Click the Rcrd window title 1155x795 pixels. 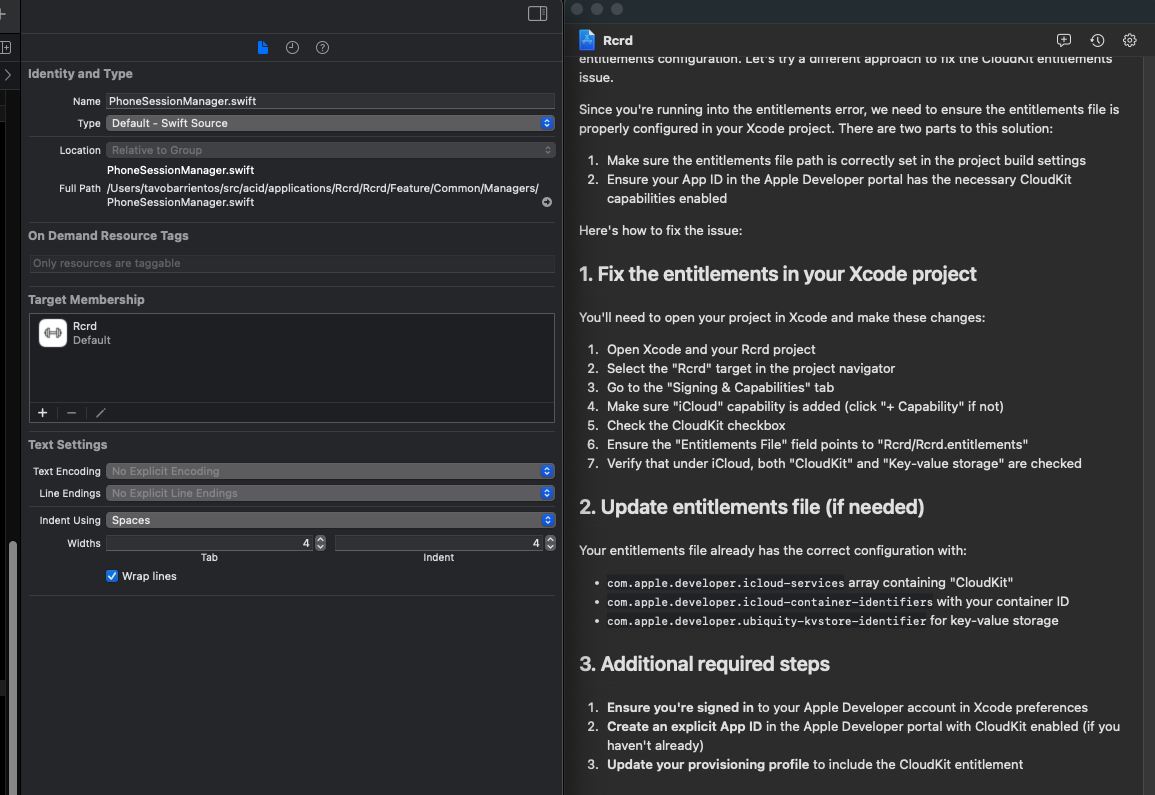click(x=617, y=41)
